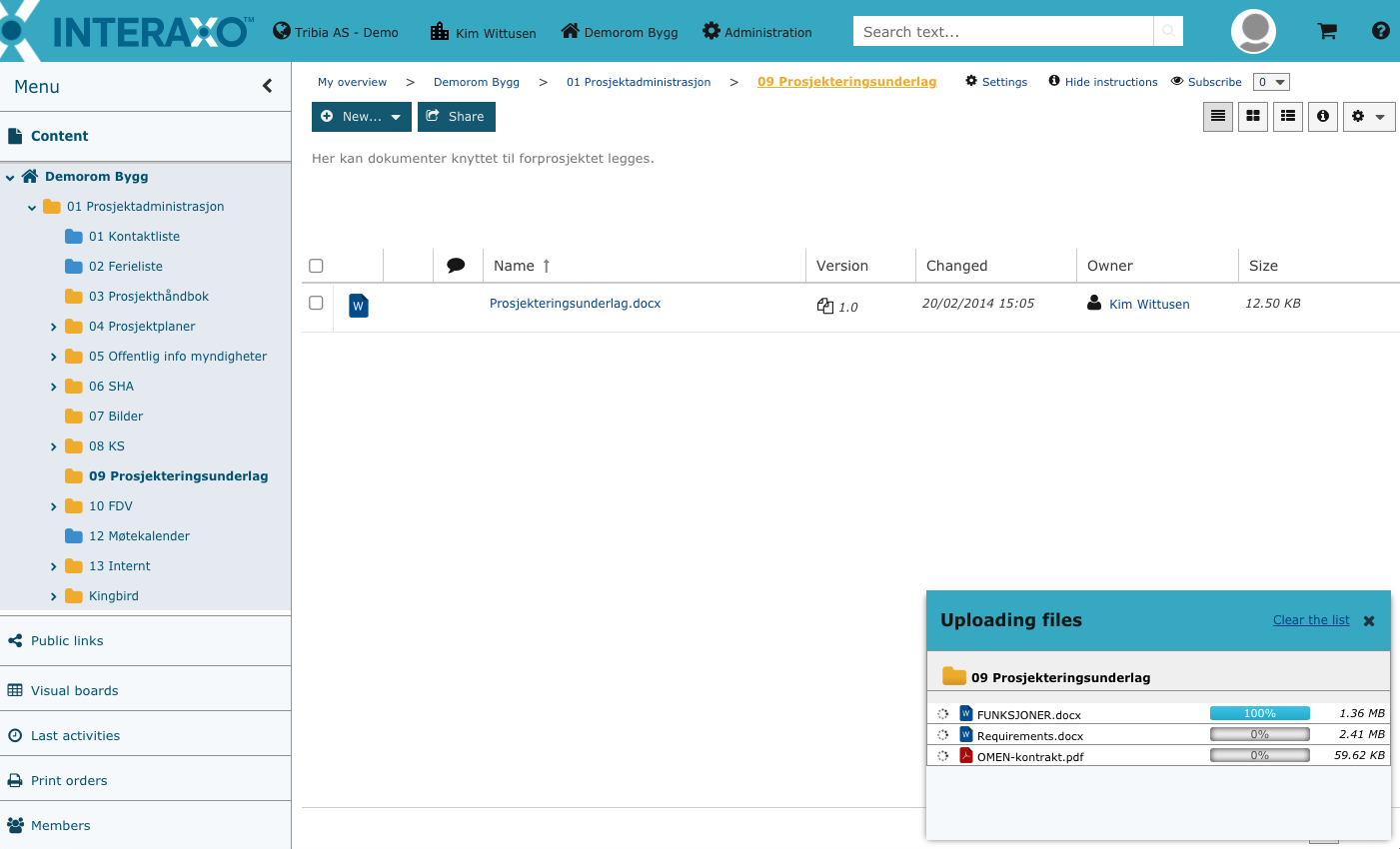Sort the file list by Name column
Viewport: 1400px width, 849px height.
[515, 266]
